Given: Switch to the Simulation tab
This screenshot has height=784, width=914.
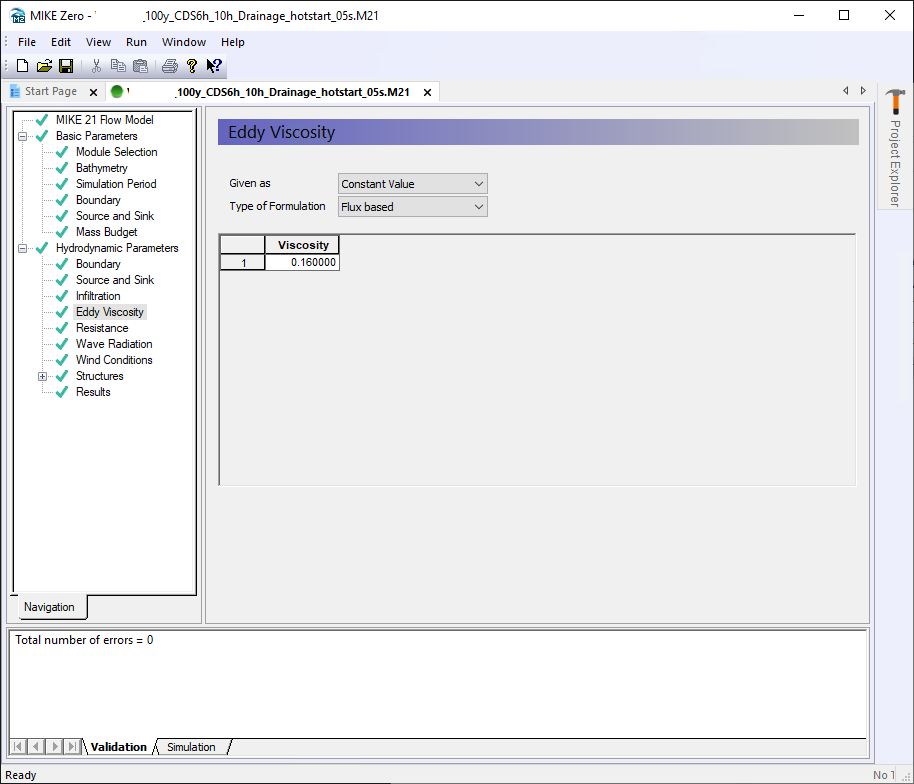Looking at the screenshot, I should click(191, 747).
